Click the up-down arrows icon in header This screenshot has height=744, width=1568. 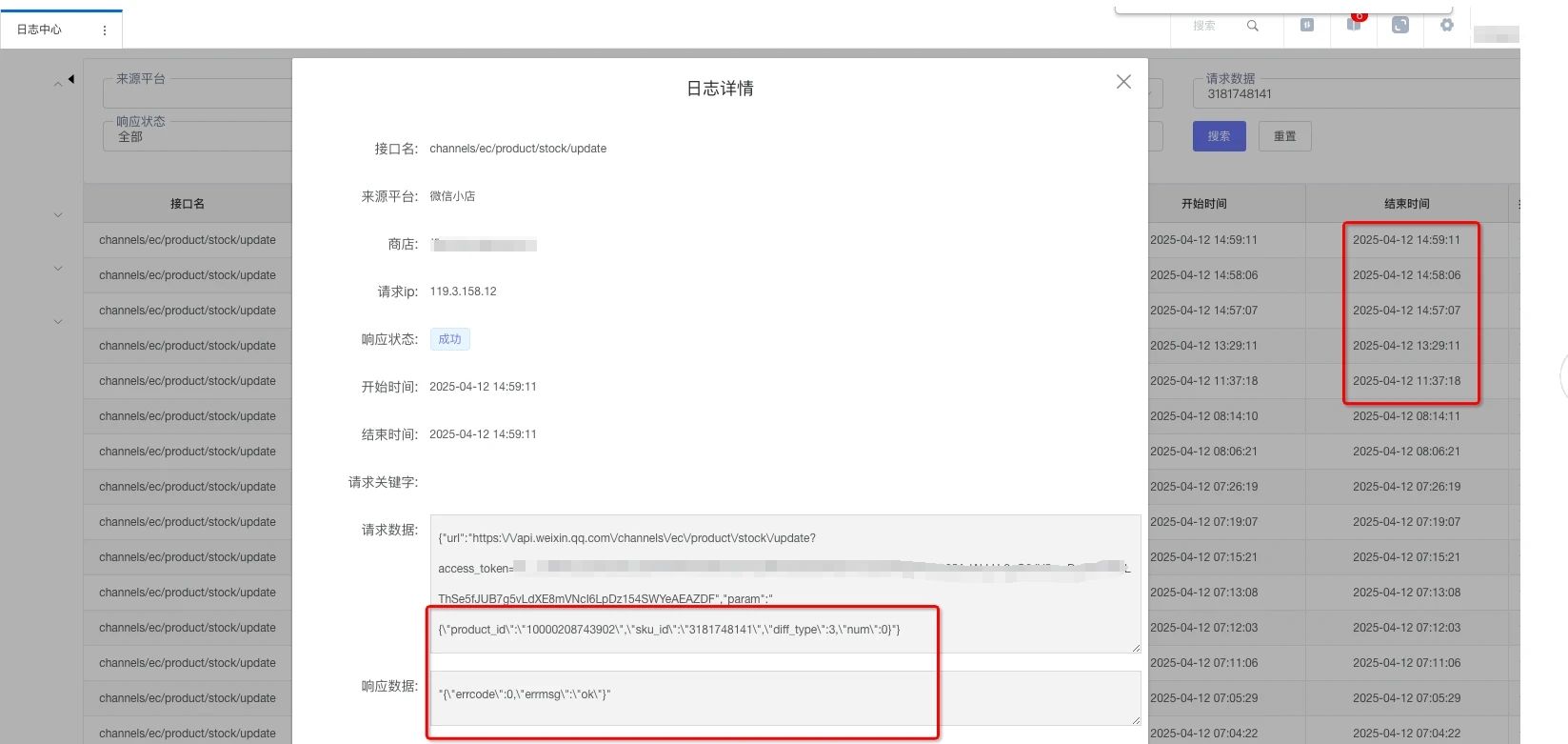click(x=1307, y=25)
